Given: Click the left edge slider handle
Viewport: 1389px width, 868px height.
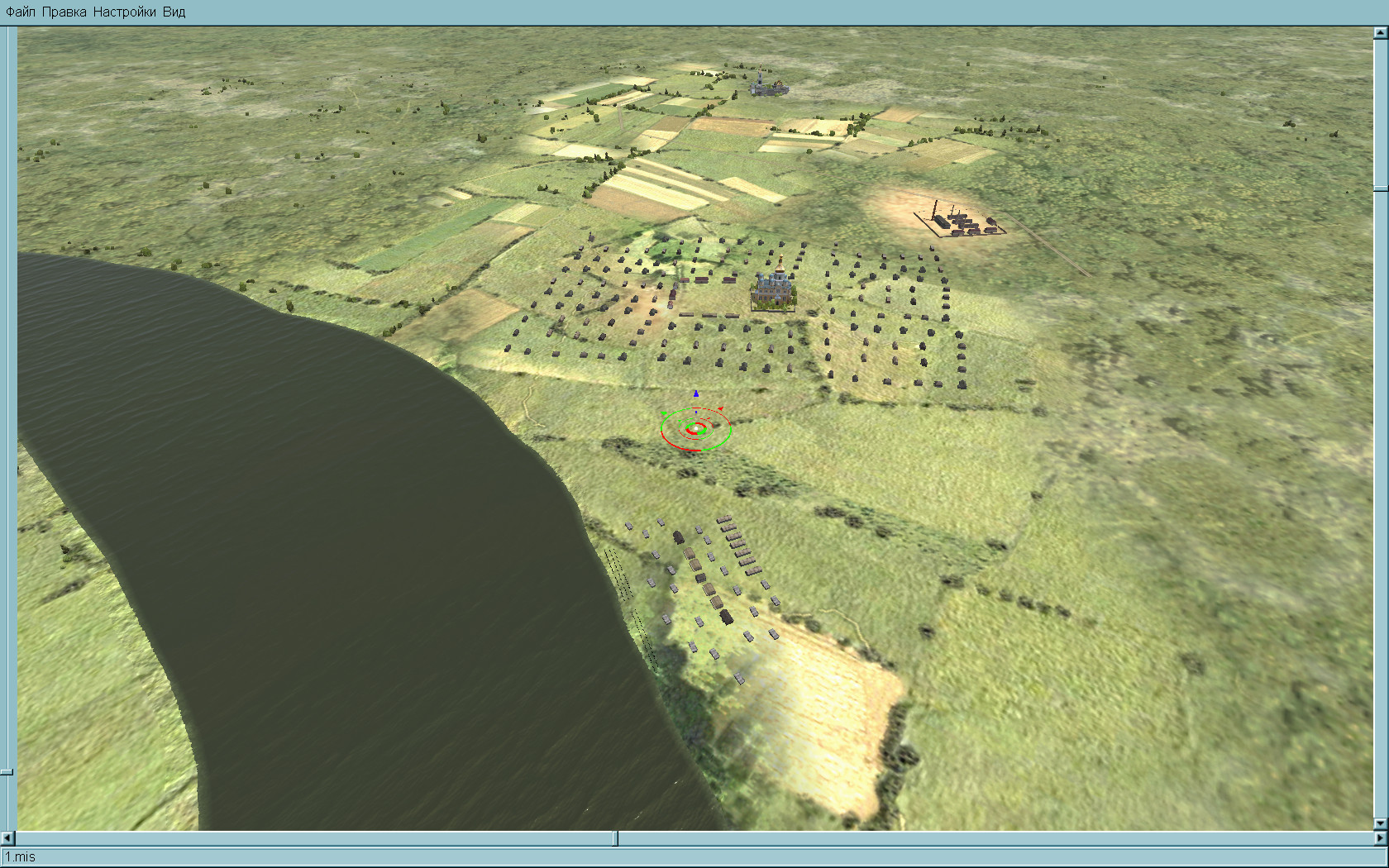Looking at the screenshot, I should coord(7,772).
